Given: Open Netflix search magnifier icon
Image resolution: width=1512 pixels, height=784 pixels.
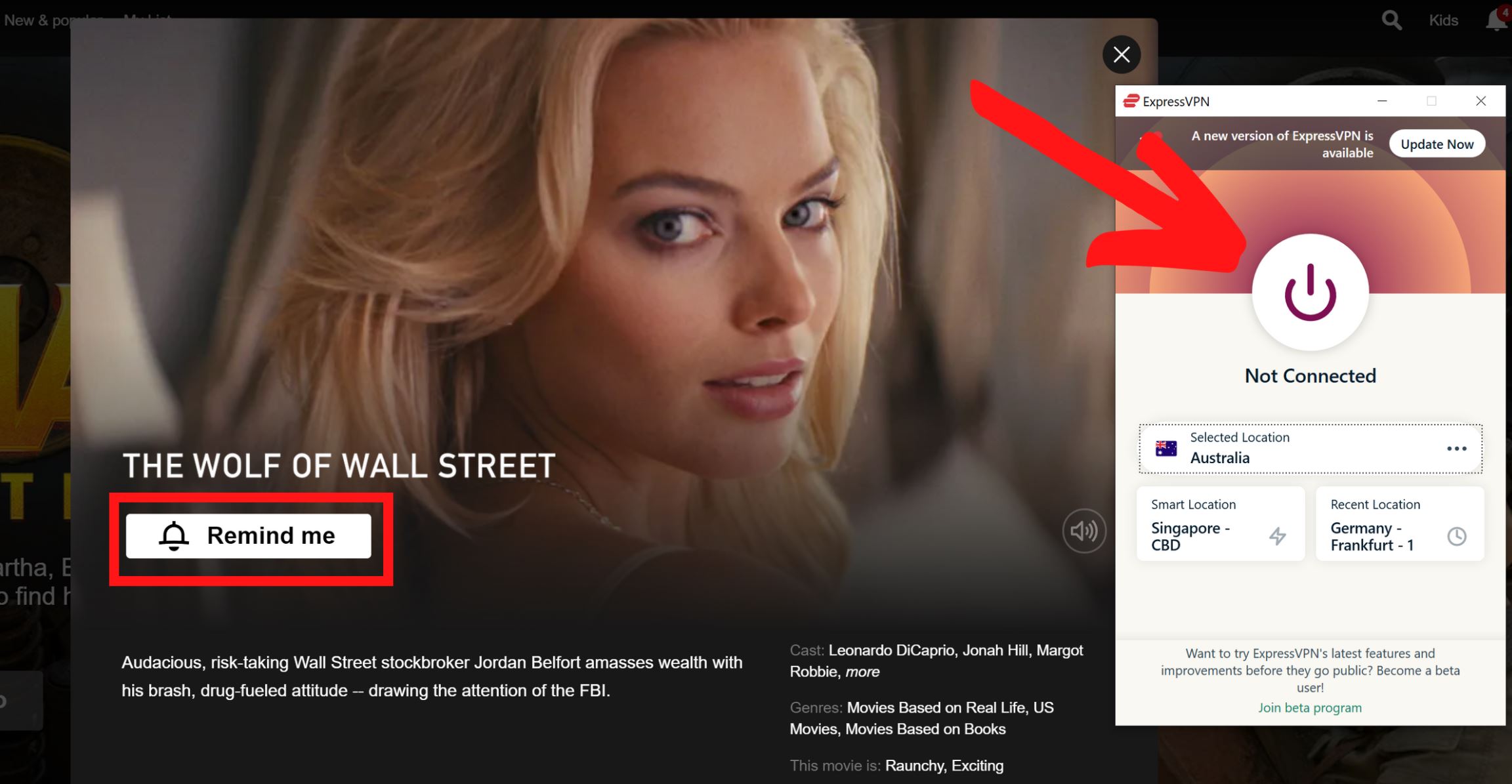Looking at the screenshot, I should click(x=1391, y=20).
